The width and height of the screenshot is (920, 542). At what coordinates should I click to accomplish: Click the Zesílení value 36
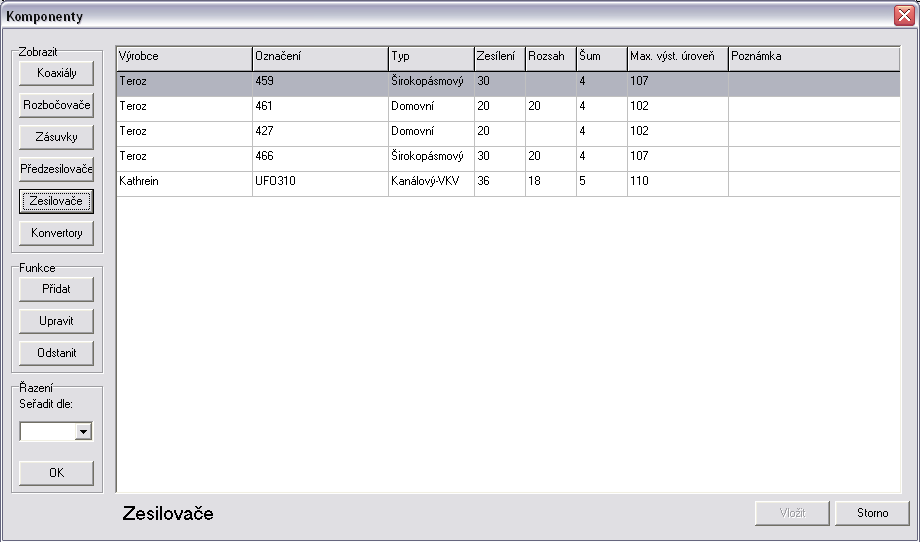[500, 184]
